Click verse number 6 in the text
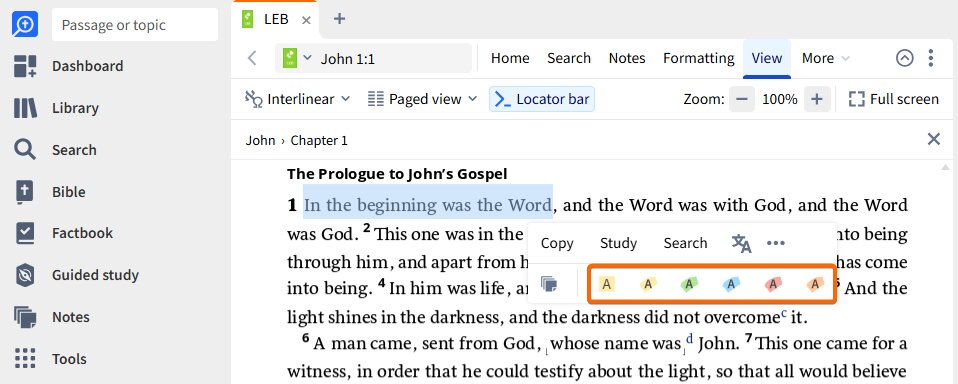 (305, 338)
